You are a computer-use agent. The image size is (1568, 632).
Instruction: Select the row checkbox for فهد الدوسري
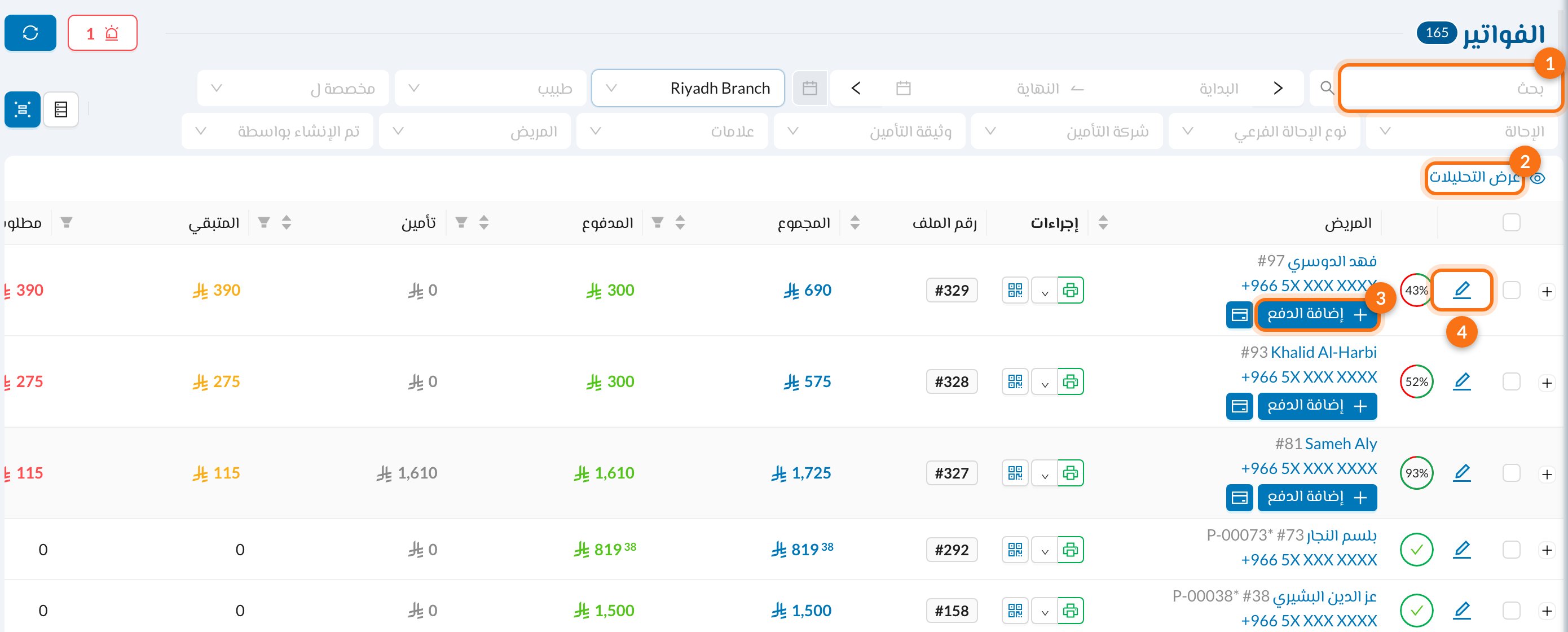[1511, 291]
